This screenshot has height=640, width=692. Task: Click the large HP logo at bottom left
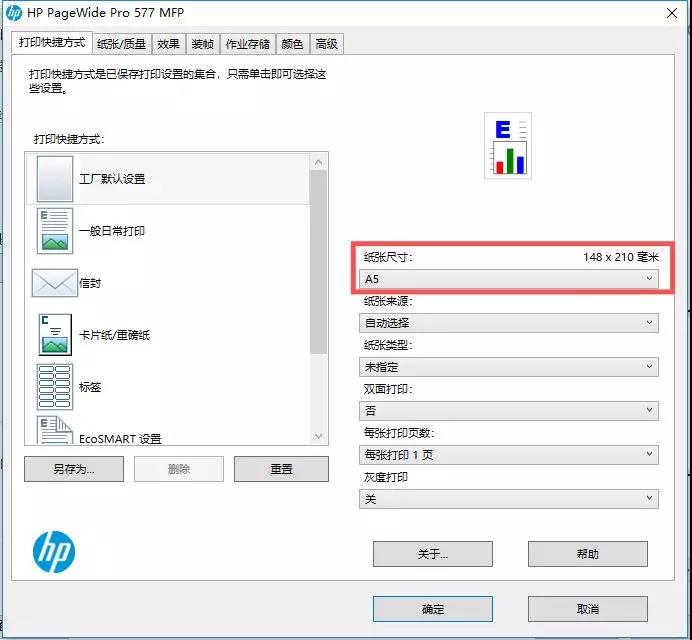click(x=54, y=552)
